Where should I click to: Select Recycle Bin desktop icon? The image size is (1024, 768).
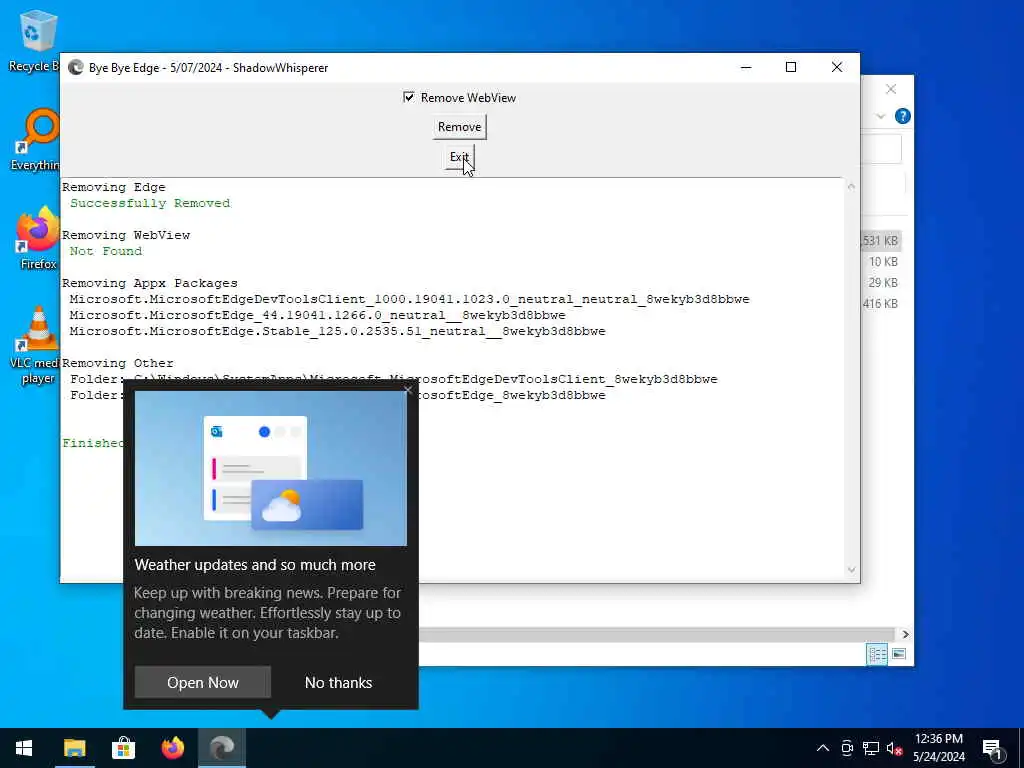coord(37,40)
